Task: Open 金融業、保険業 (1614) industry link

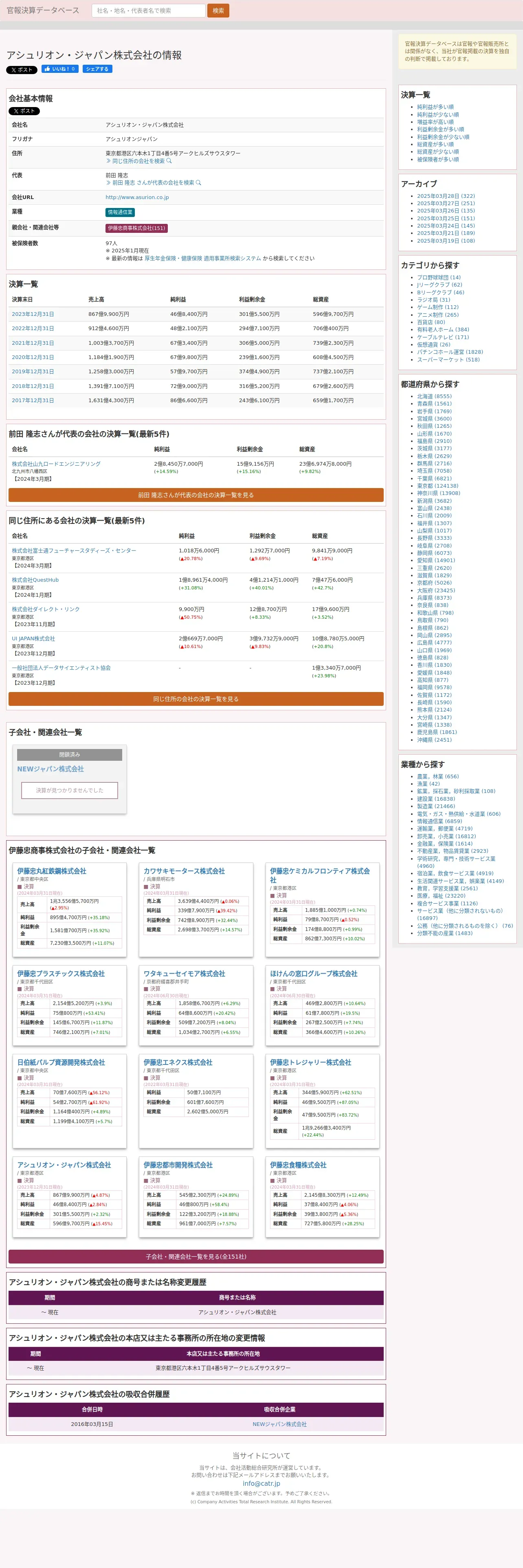Action: pos(444,844)
